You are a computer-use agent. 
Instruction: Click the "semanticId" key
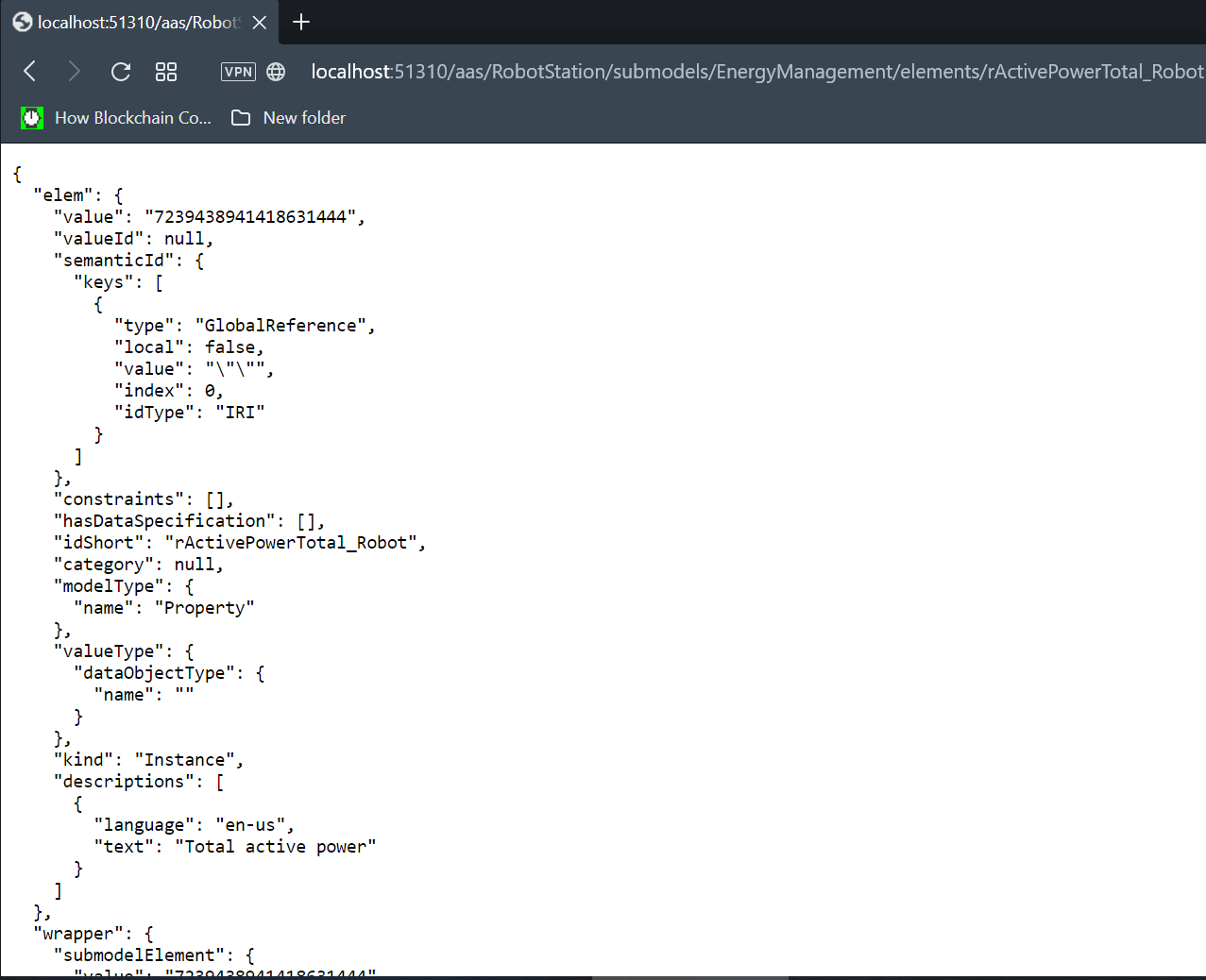click(113, 261)
